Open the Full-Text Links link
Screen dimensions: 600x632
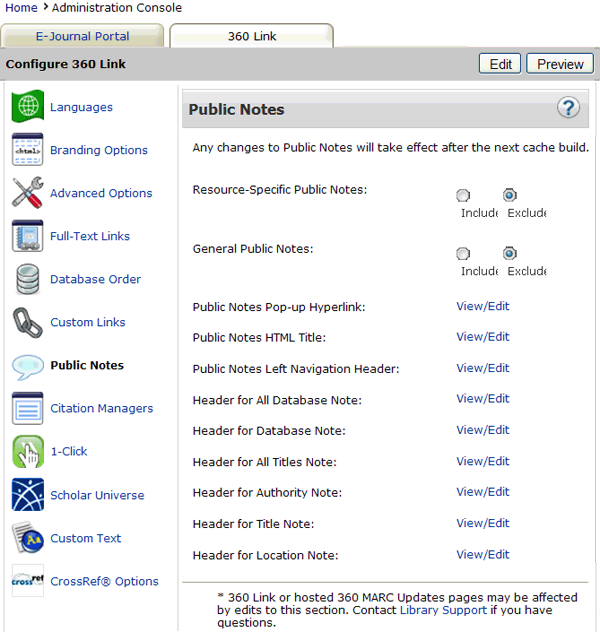(x=90, y=236)
